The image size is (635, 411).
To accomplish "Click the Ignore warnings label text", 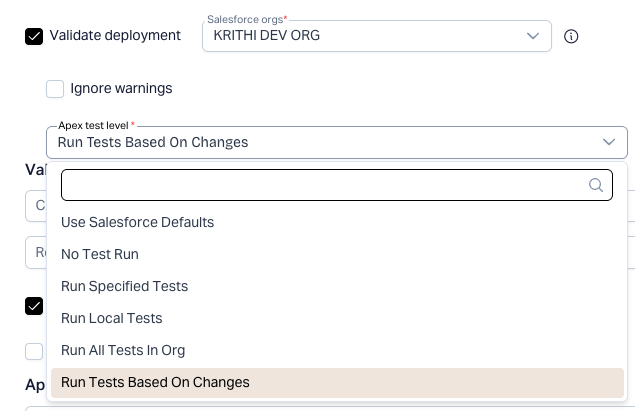I will (x=121, y=89).
